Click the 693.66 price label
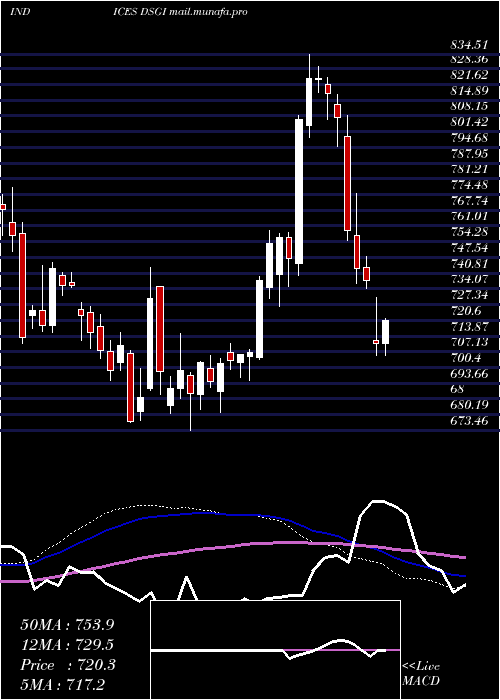Image resolution: width=500 pixels, height=700 pixels. (469, 374)
